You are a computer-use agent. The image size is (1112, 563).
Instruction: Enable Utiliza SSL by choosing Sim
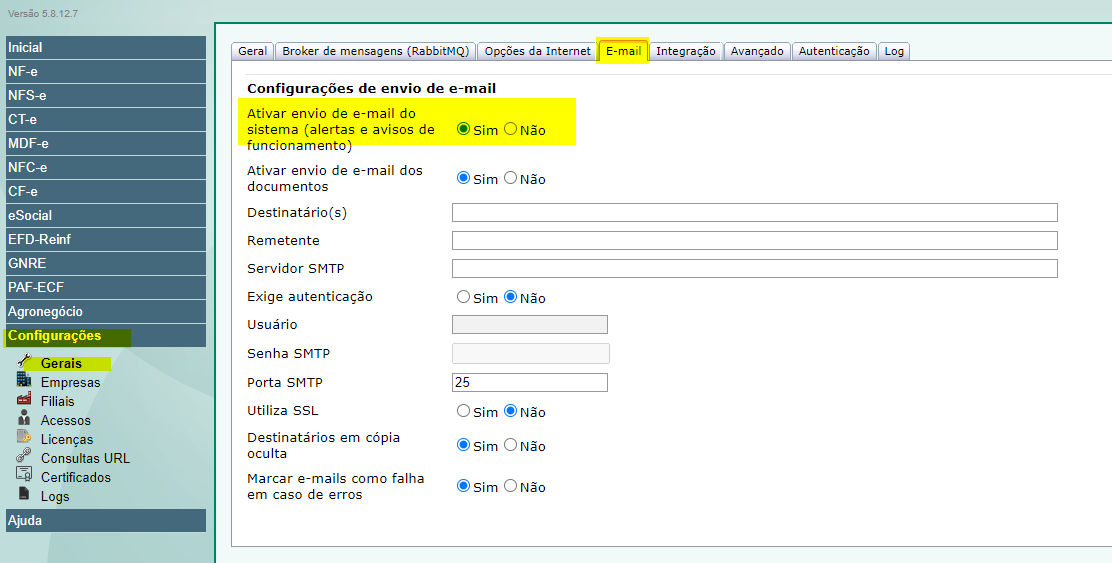point(463,411)
